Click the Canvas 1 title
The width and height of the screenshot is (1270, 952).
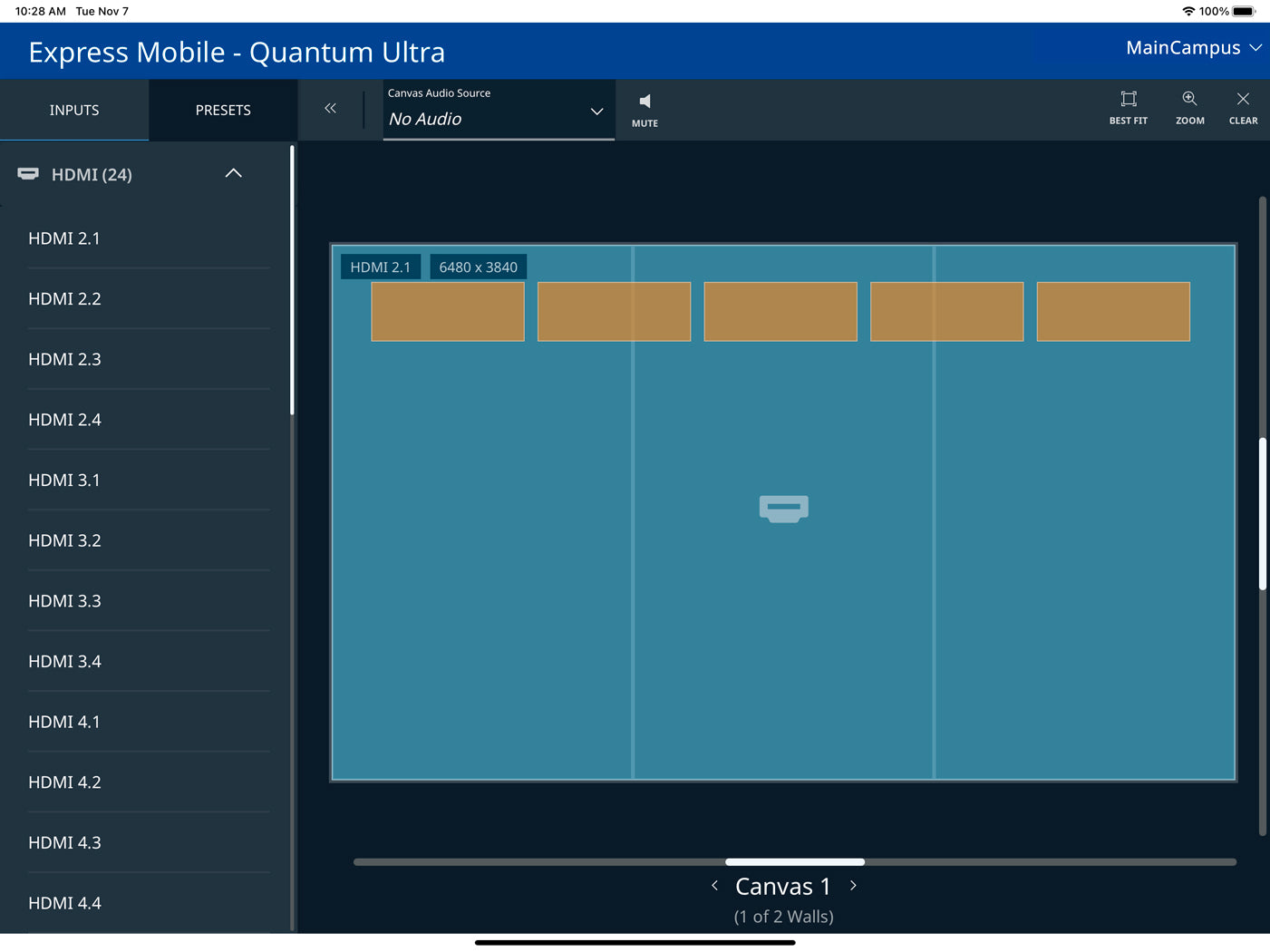783,886
